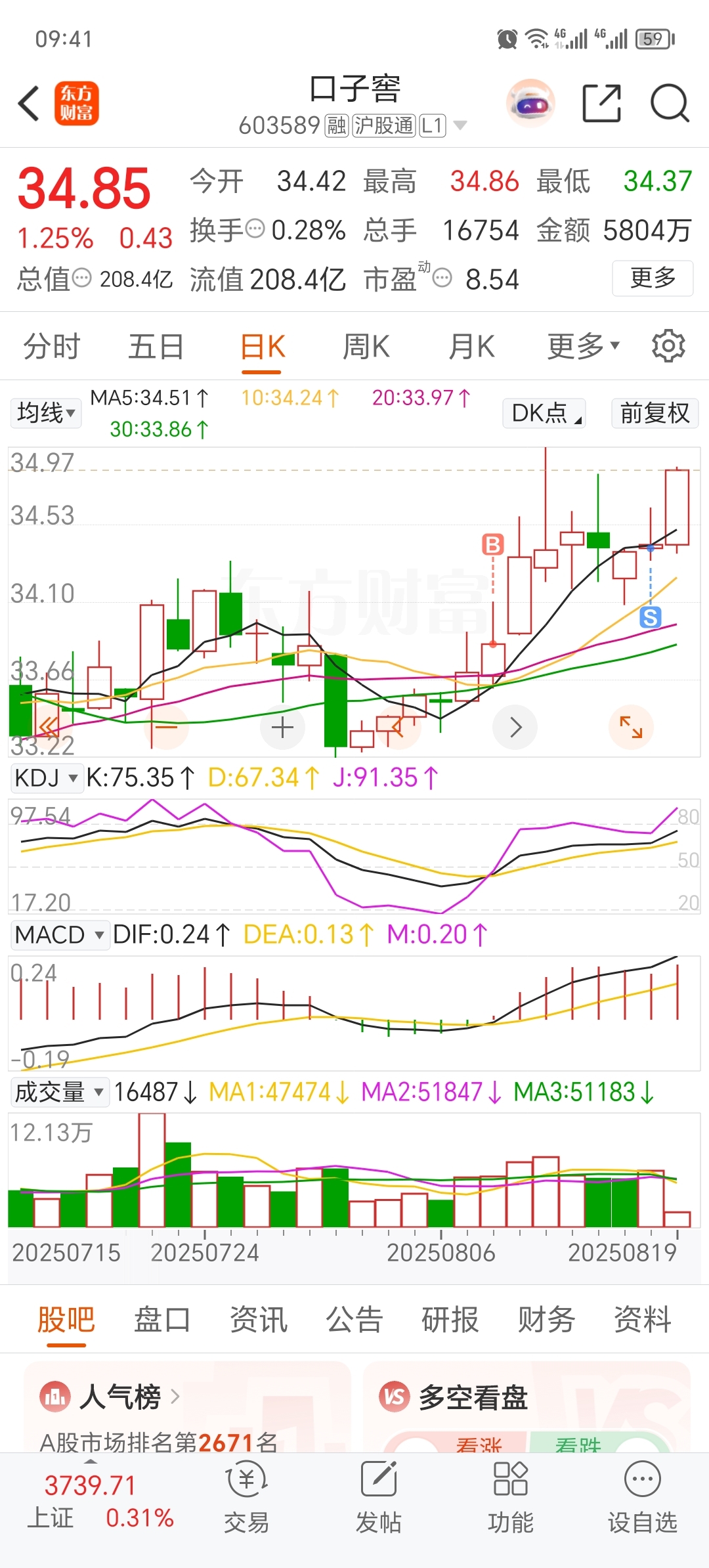Open stock search magnifier
709x1568 pixels.
click(669, 104)
